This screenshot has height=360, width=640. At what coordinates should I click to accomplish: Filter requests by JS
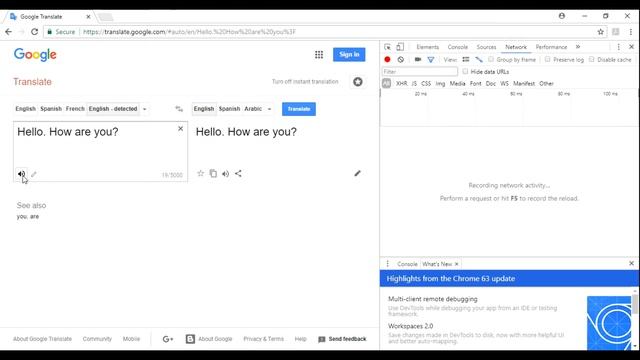[414, 83]
